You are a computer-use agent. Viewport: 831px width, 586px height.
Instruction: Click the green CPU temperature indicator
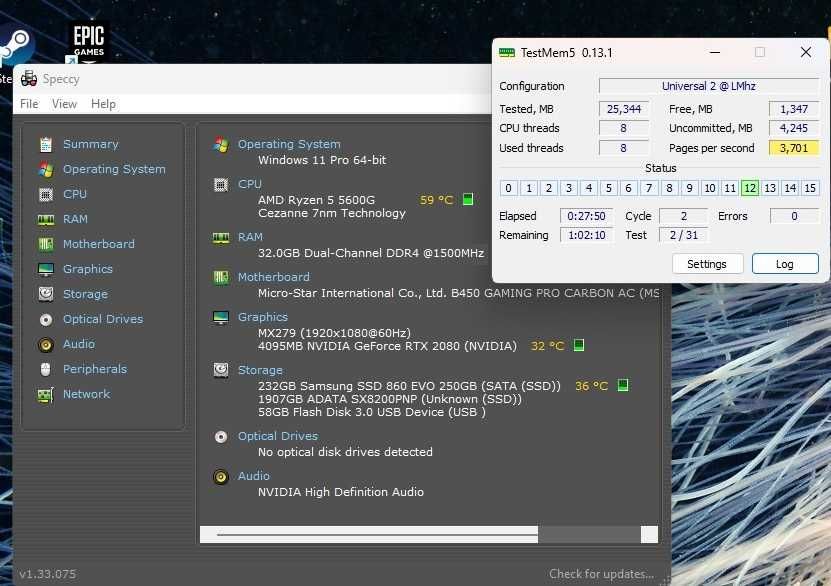click(x=468, y=199)
